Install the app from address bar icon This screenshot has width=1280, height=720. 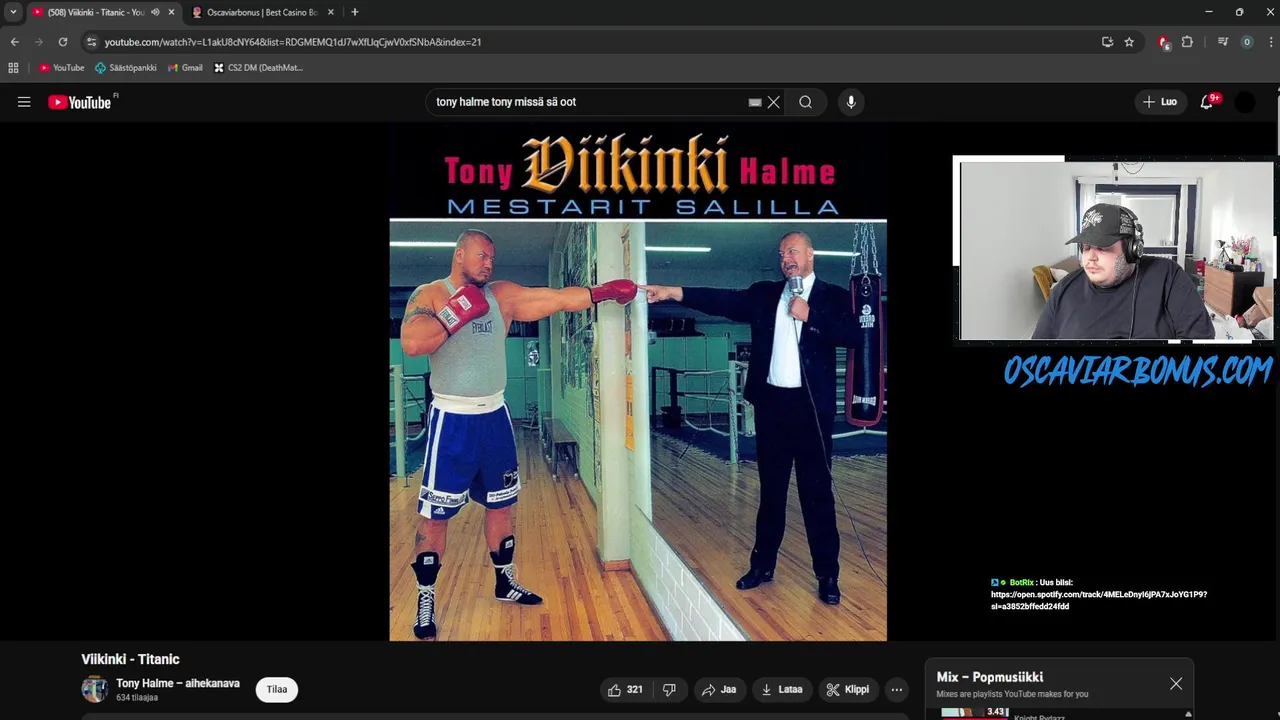[x=1107, y=42]
